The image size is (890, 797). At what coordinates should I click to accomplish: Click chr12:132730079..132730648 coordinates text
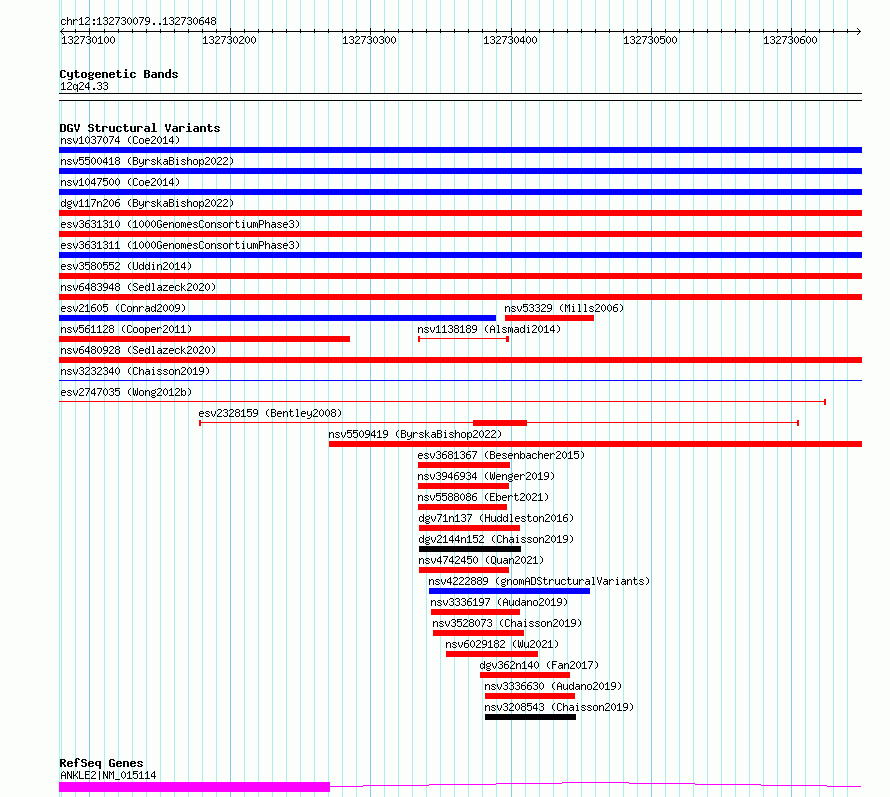[138, 22]
